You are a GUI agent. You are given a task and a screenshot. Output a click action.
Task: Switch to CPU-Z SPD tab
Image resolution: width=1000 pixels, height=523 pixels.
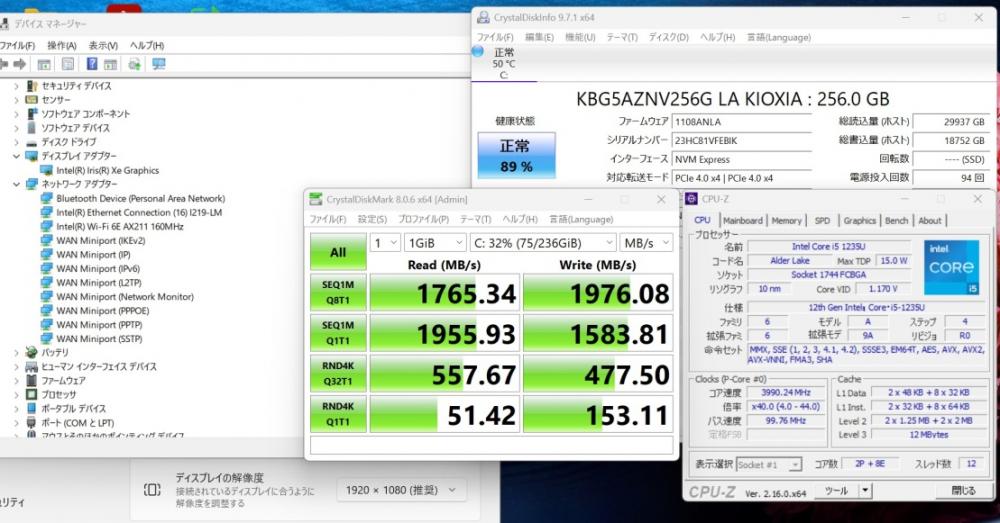click(822, 220)
